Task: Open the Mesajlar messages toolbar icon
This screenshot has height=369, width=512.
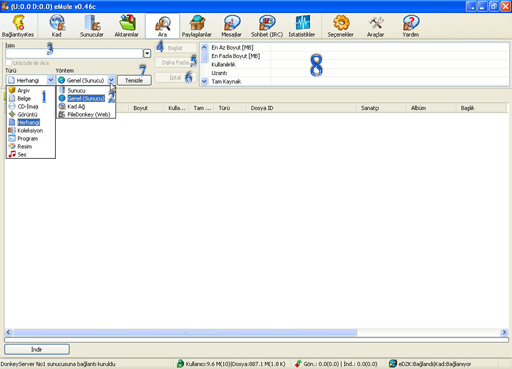Action: (x=231, y=26)
